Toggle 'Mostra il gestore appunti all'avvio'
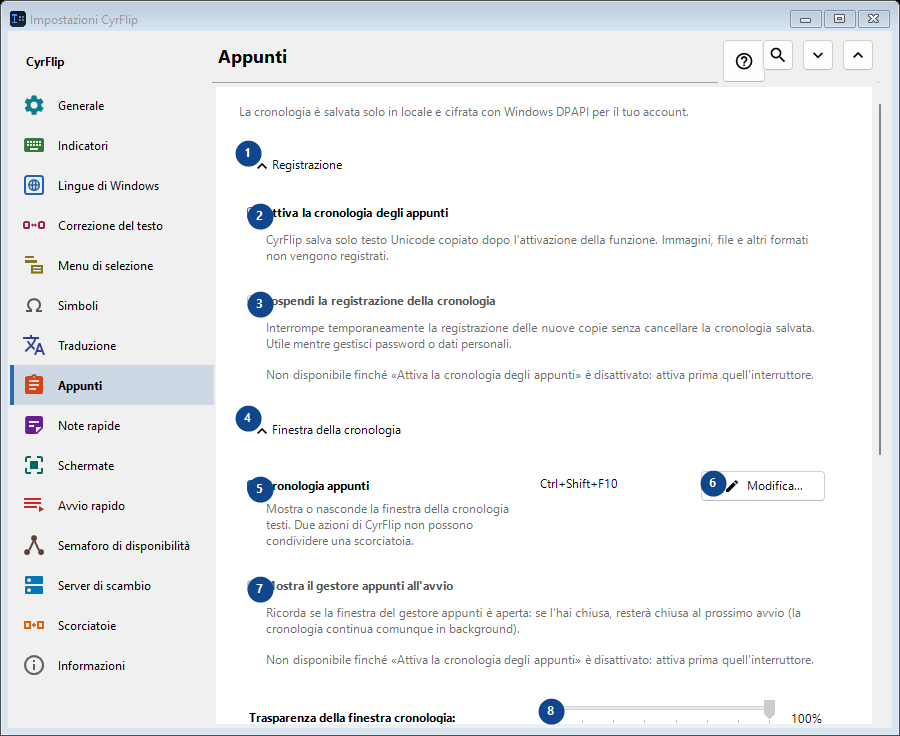The height and width of the screenshot is (736, 900). coord(252,586)
